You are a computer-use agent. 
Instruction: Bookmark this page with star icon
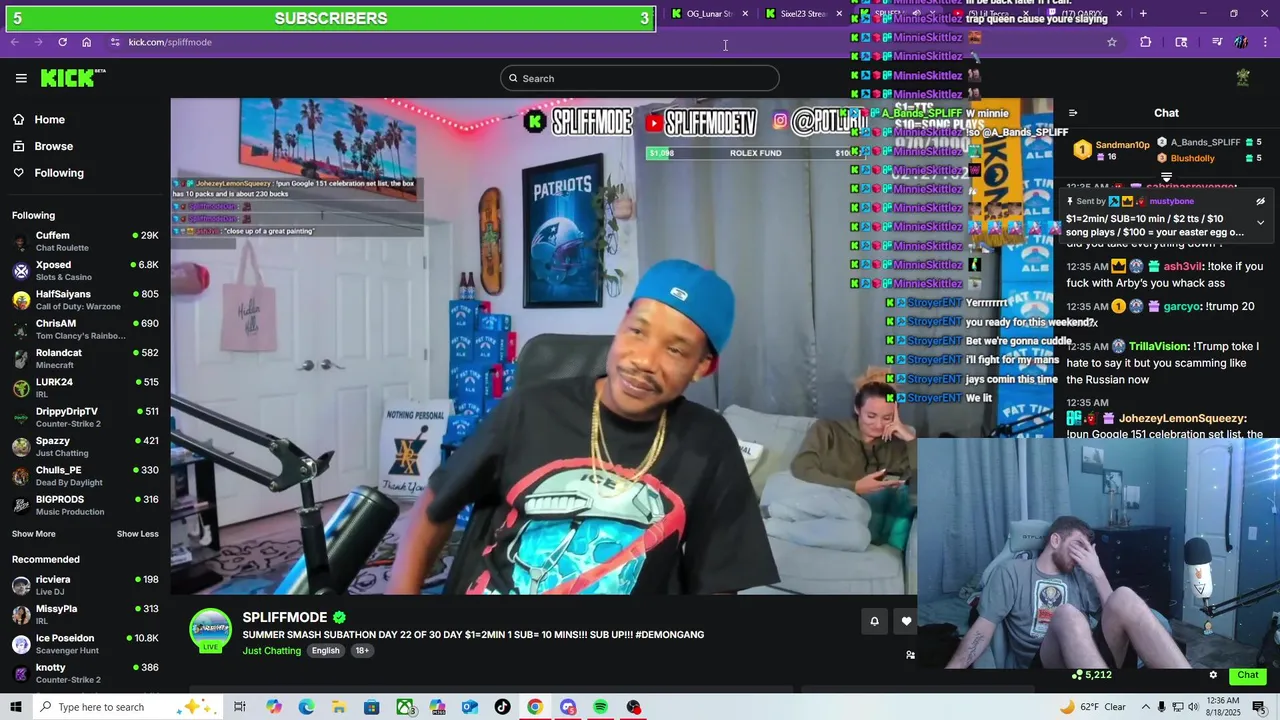[x=1111, y=42]
